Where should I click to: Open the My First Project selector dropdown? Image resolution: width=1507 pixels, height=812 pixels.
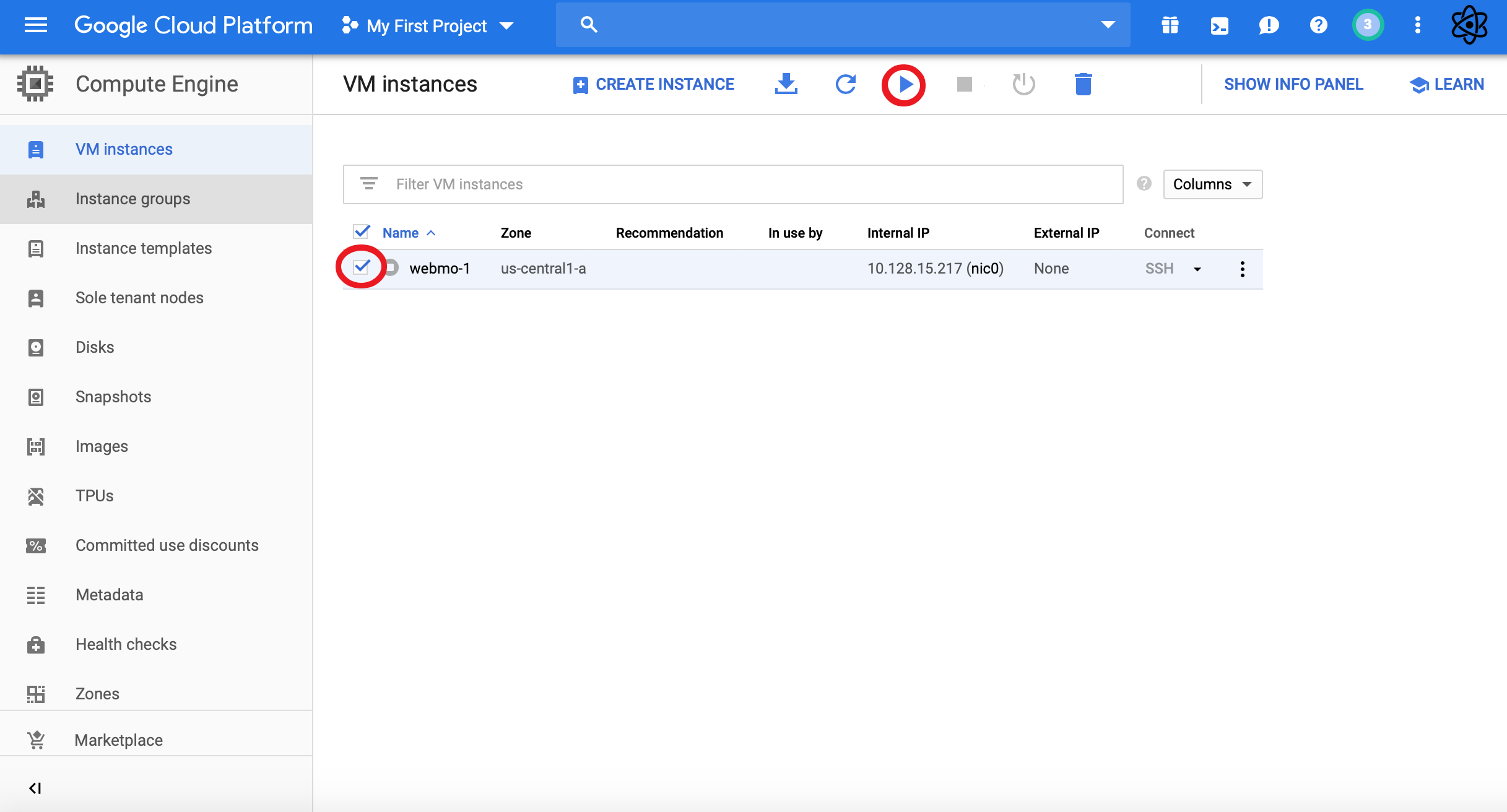(428, 26)
